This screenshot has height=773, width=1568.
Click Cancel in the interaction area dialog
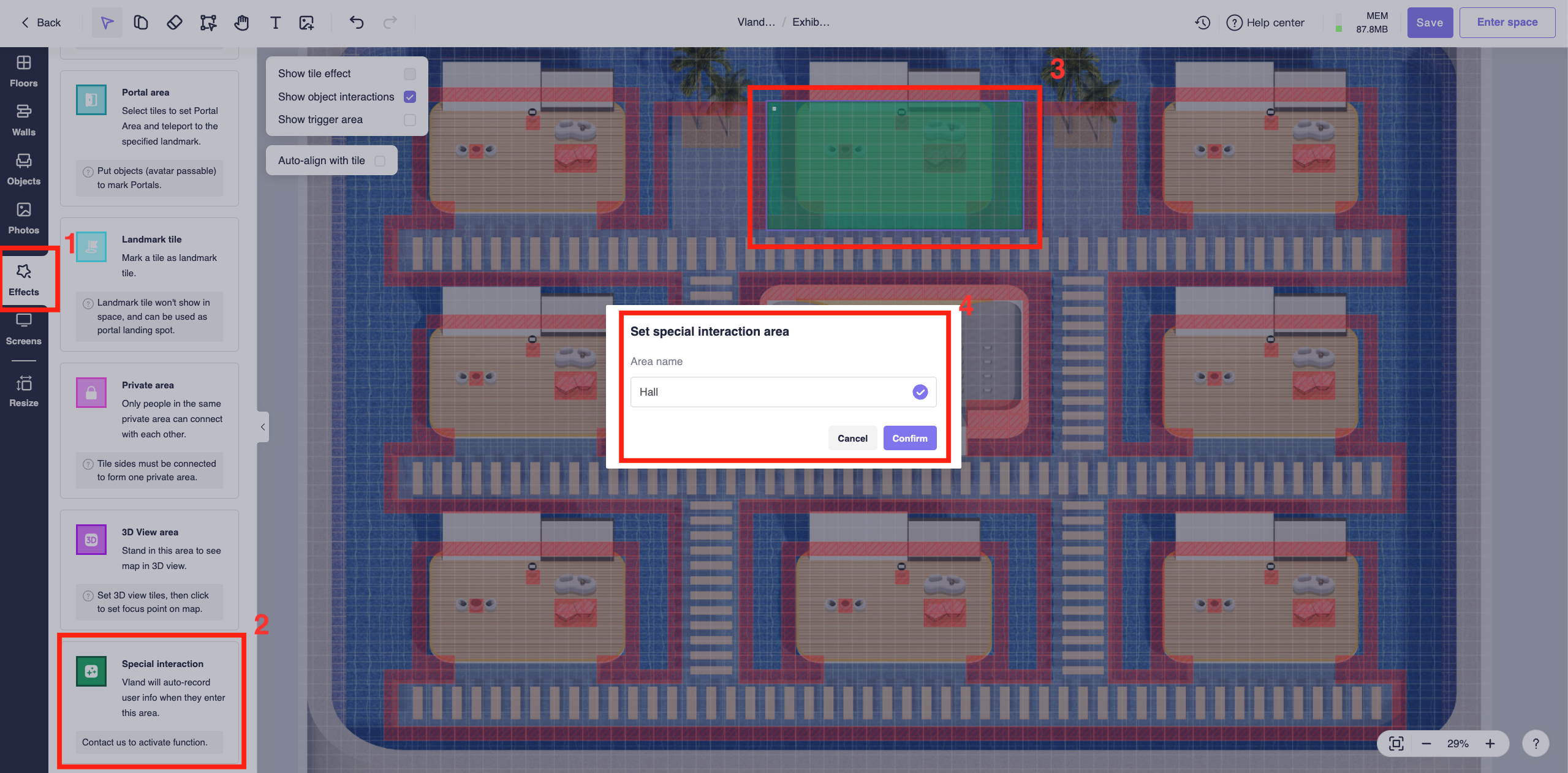tap(852, 438)
